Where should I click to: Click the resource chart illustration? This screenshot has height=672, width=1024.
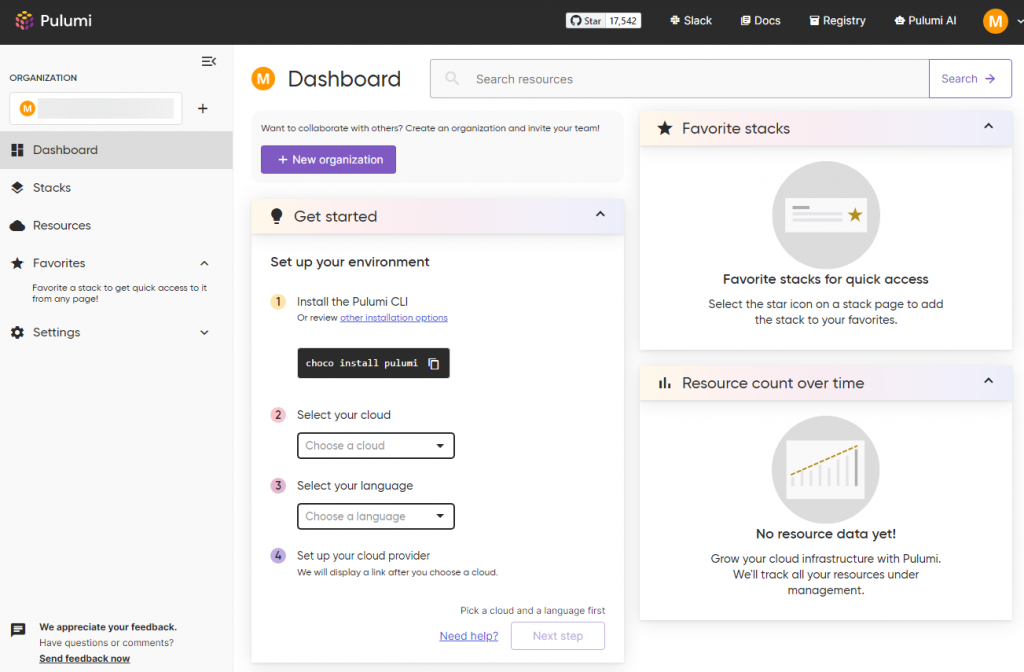point(826,470)
